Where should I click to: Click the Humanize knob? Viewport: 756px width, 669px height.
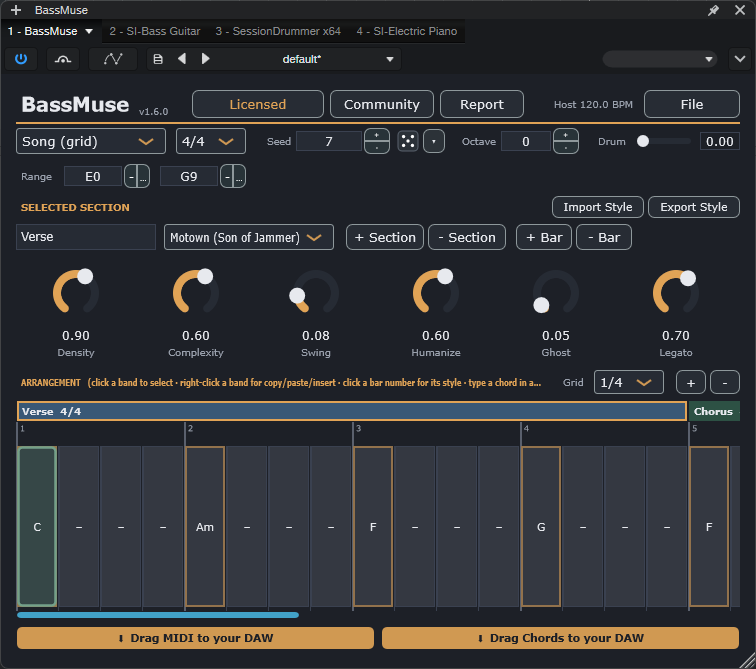[x=436, y=293]
